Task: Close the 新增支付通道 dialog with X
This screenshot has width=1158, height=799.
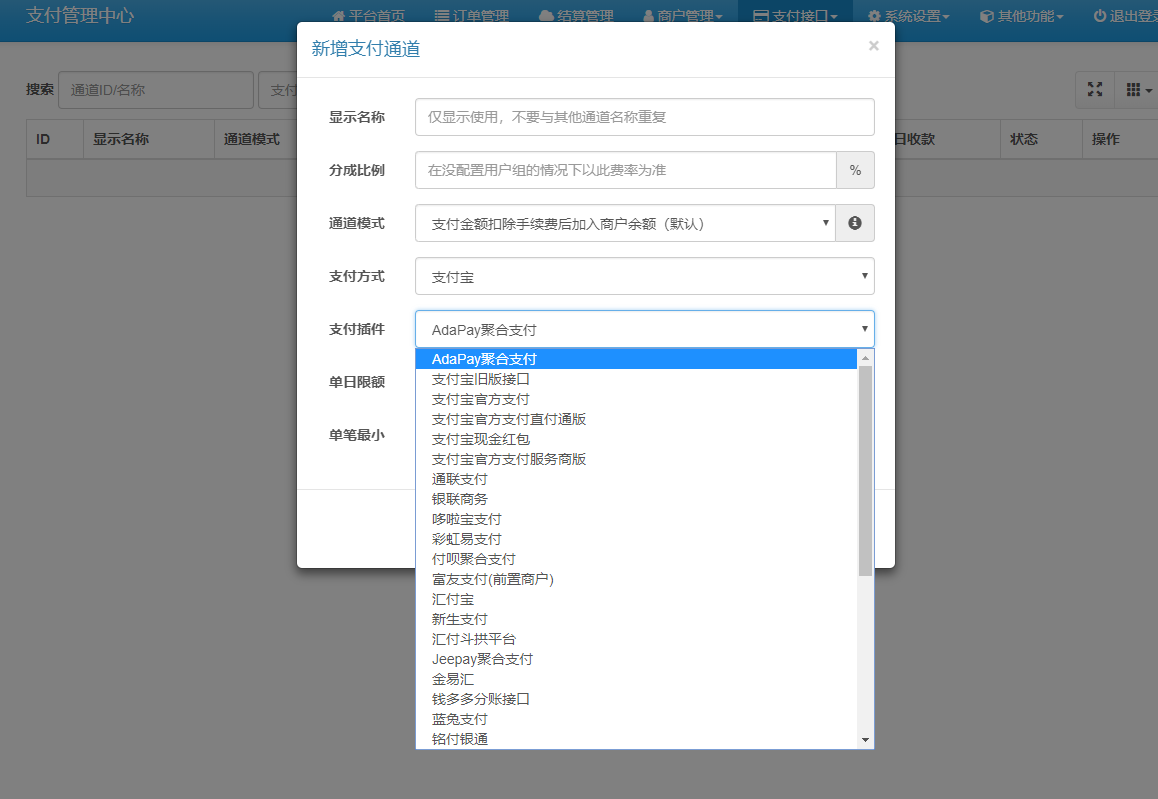Action: (874, 46)
